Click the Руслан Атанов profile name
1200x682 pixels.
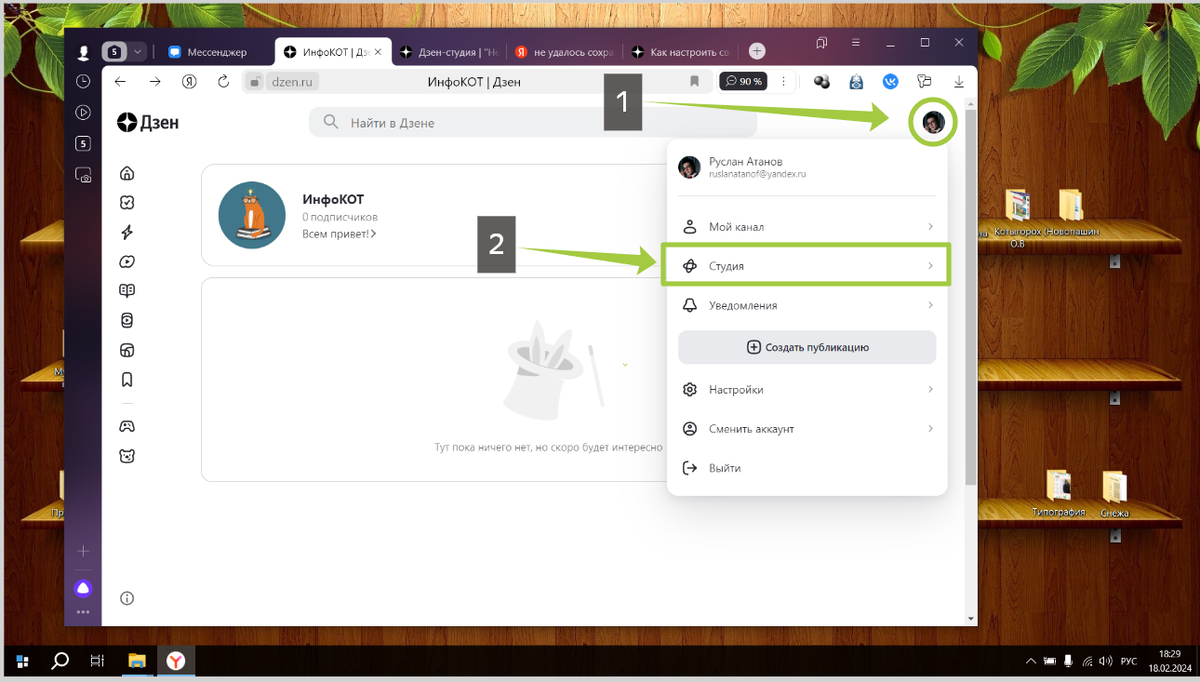coord(745,161)
